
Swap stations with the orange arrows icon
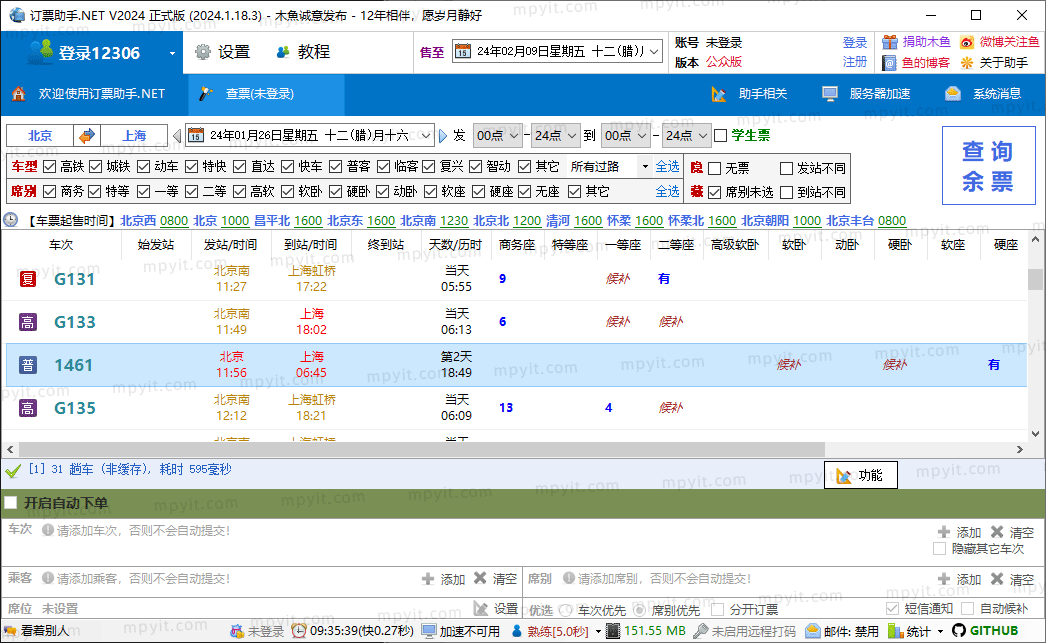pyautogui.click(x=87, y=135)
